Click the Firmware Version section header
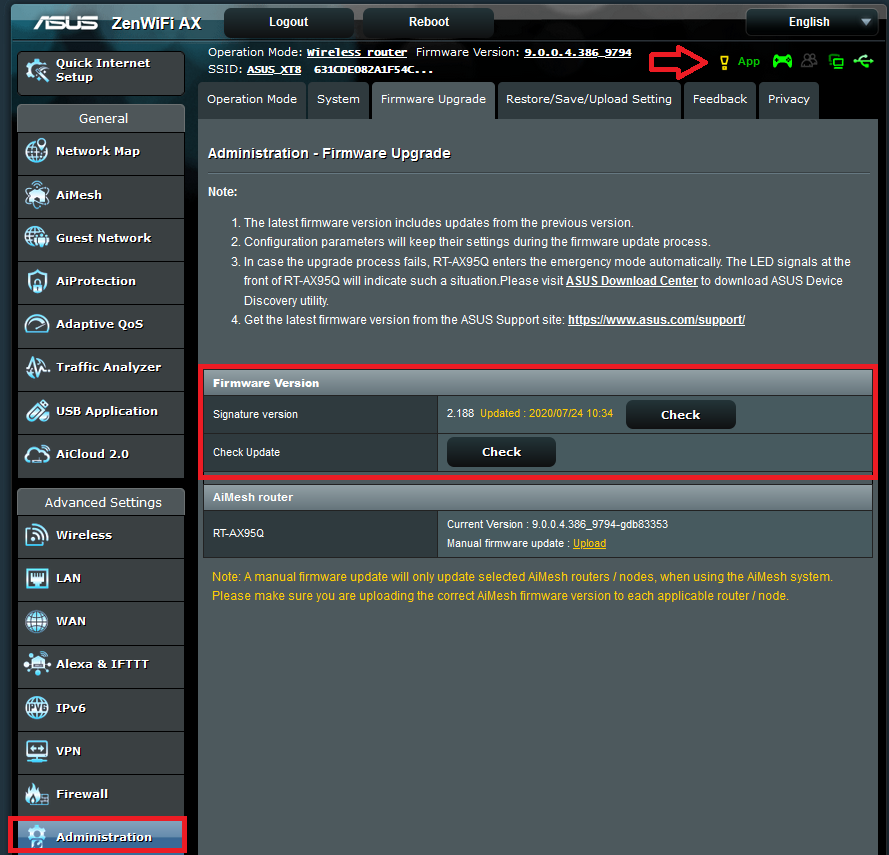Viewport: 889px width, 855px height. pyautogui.click(x=537, y=383)
